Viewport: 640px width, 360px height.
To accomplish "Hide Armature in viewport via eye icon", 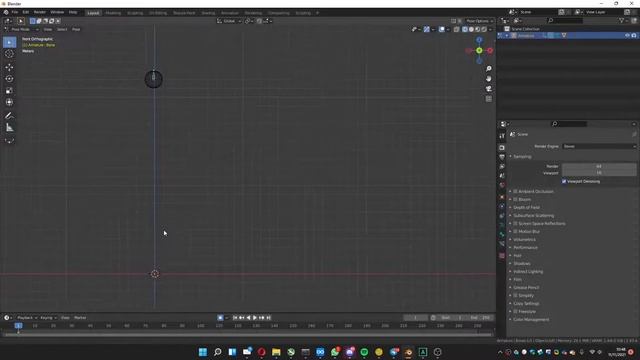I will pyautogui.click(x=627, y=36).
